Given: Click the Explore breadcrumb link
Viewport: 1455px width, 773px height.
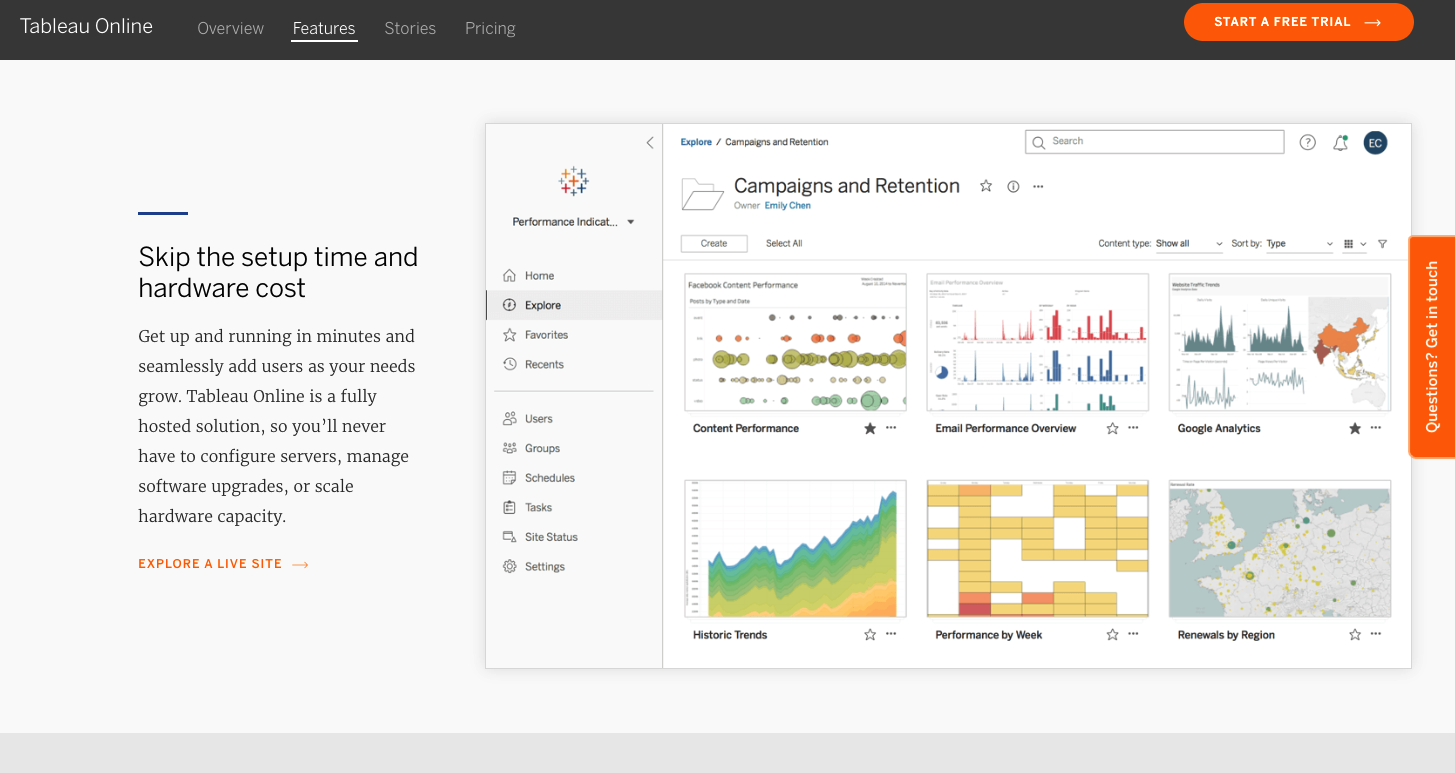Looking at the screenshot, I should coord(696,142).
